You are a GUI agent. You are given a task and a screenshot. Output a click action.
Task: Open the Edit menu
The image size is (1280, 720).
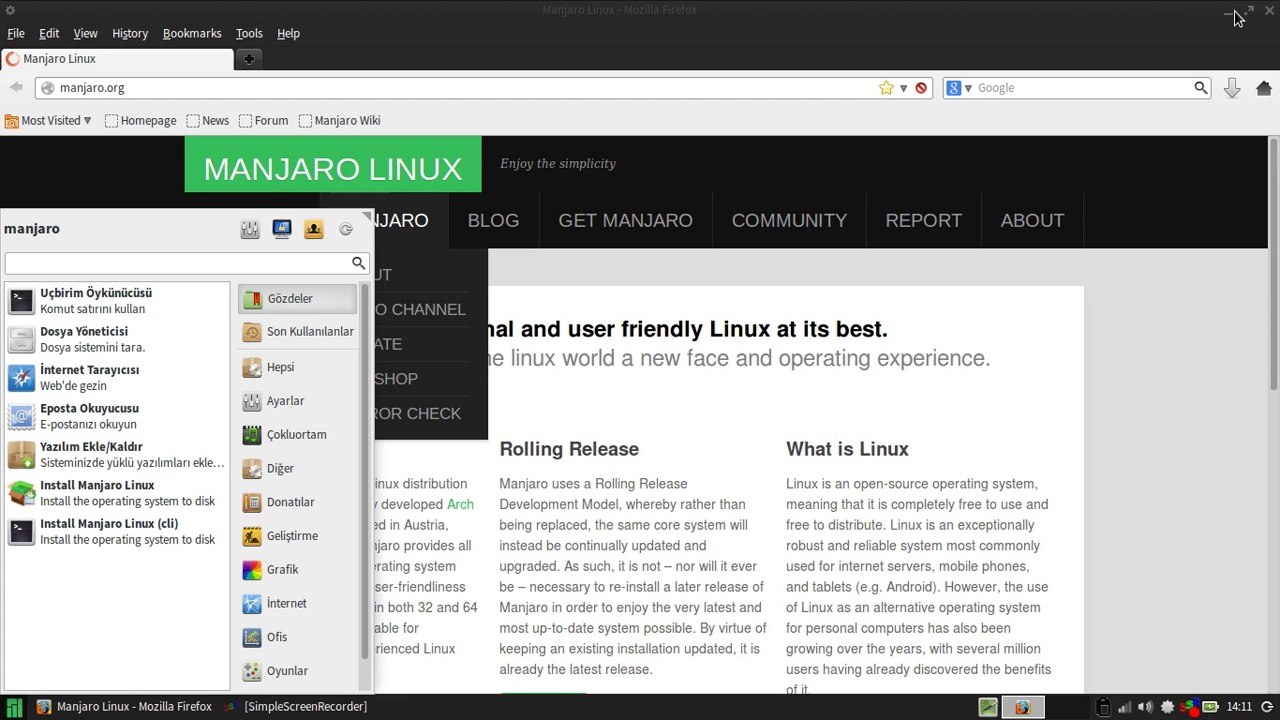(x=49, y=33)
